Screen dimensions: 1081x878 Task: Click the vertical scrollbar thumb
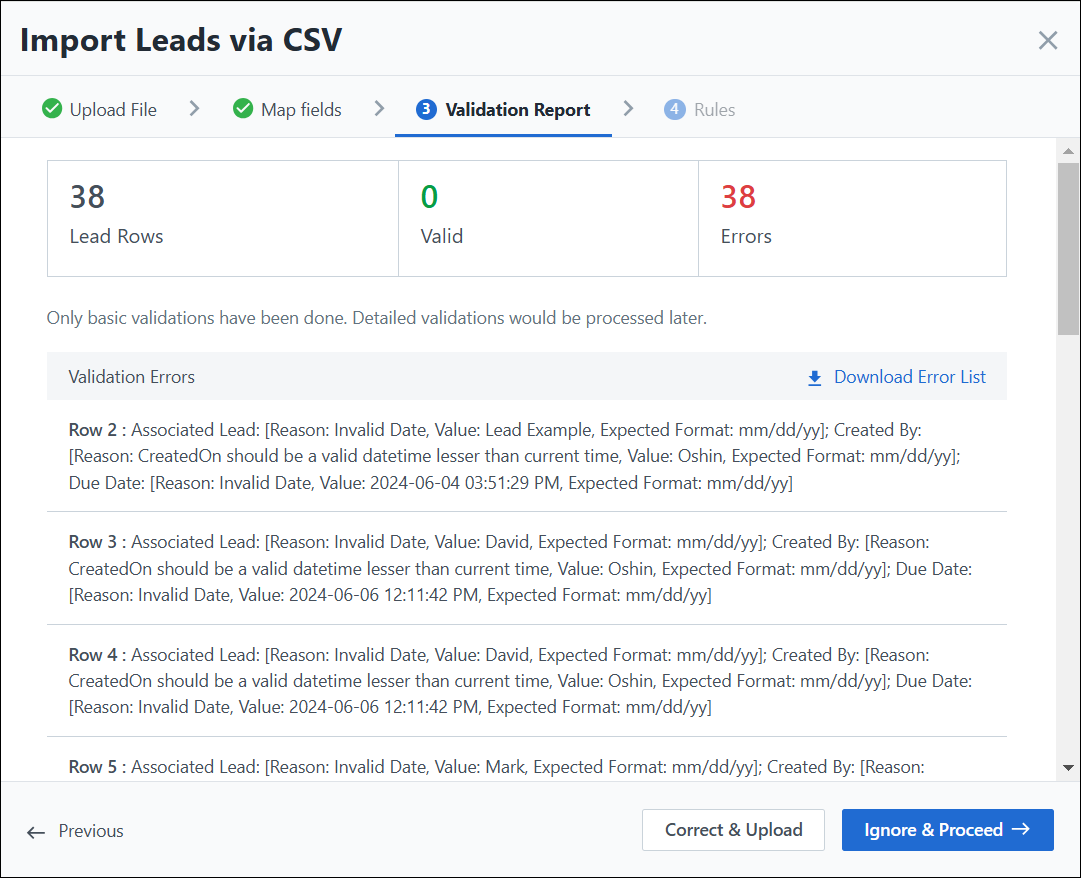1068,249
